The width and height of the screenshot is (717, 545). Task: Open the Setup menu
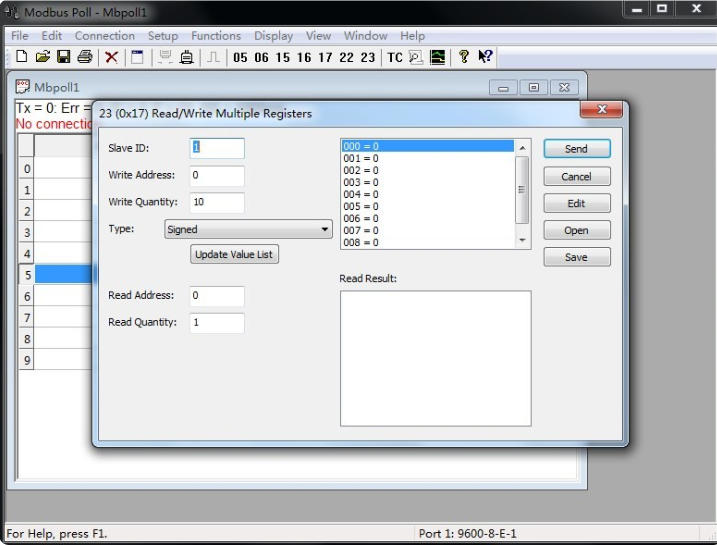pyautogui.click(x=163, y=36)
